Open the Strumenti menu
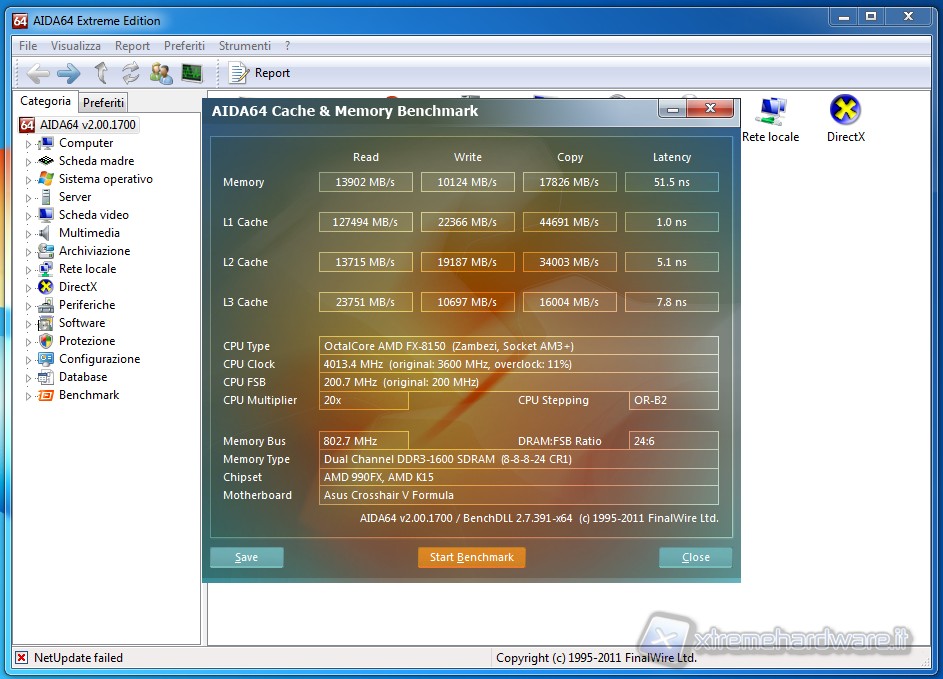Image resolution: width=943 pixels, height=679 pixels. click(245, 46)
